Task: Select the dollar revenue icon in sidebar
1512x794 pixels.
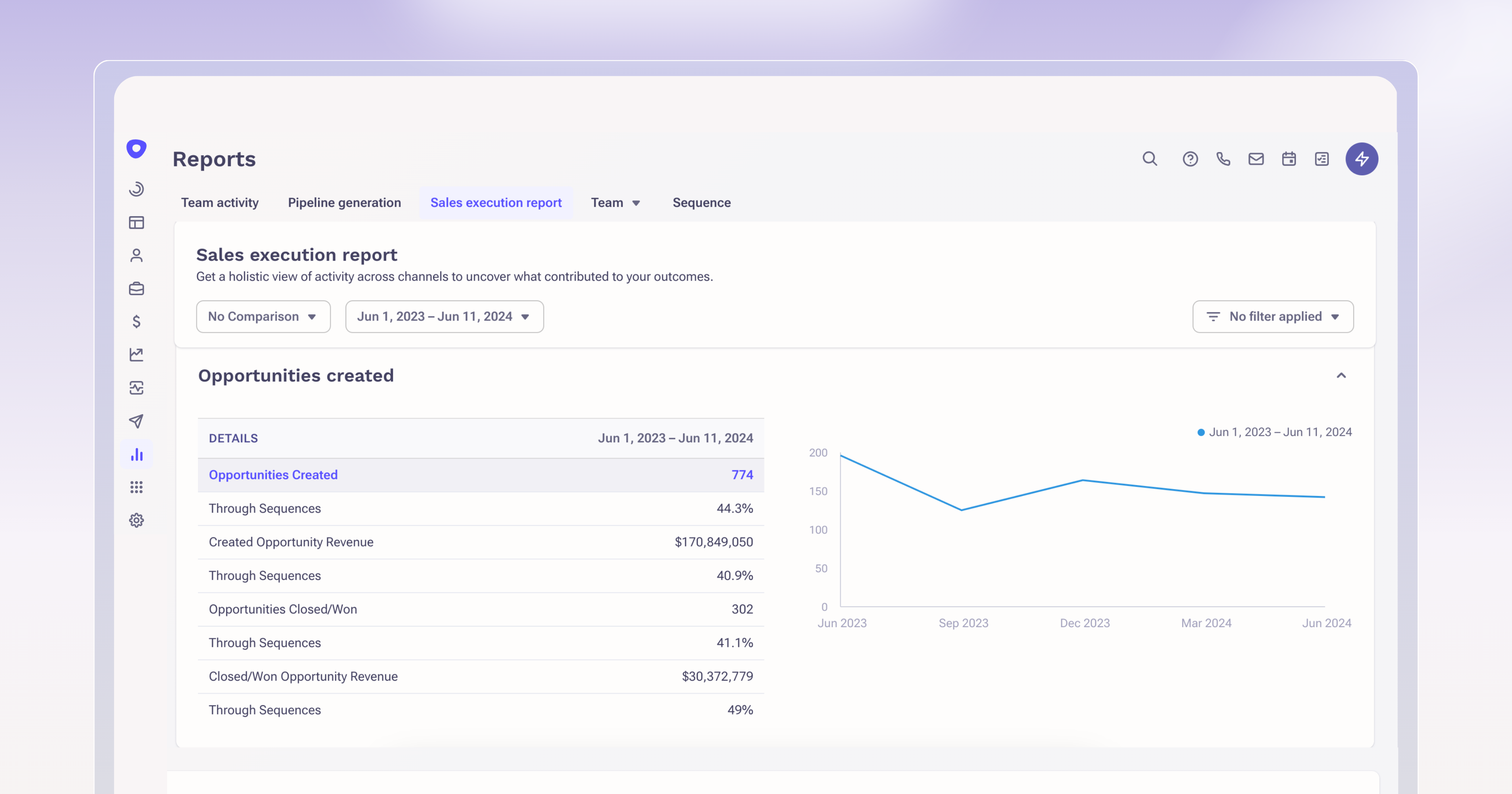Action: pyautogui.click(x=137, y=321)
